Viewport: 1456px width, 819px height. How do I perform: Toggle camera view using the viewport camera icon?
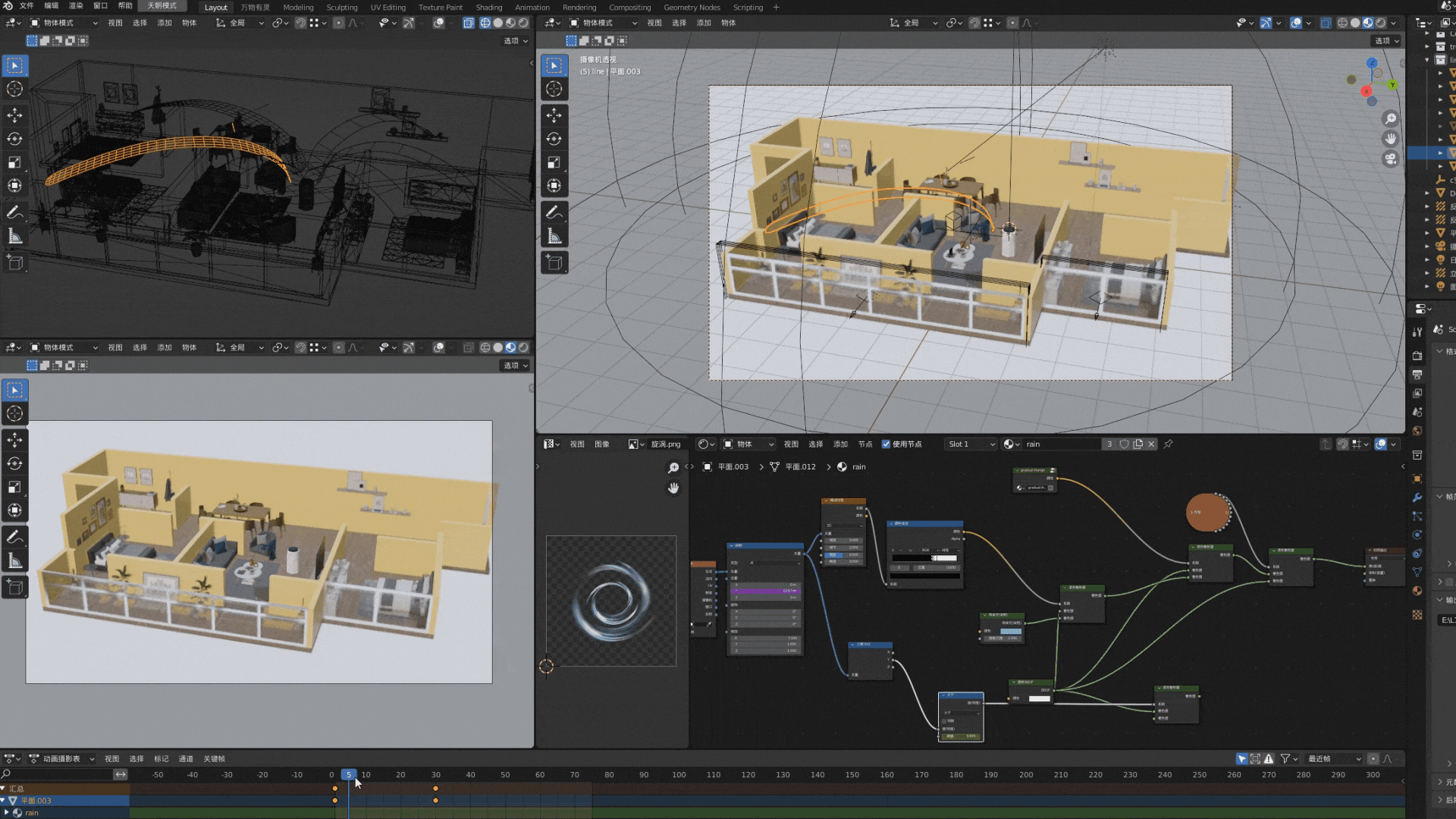pos(1390,159)
